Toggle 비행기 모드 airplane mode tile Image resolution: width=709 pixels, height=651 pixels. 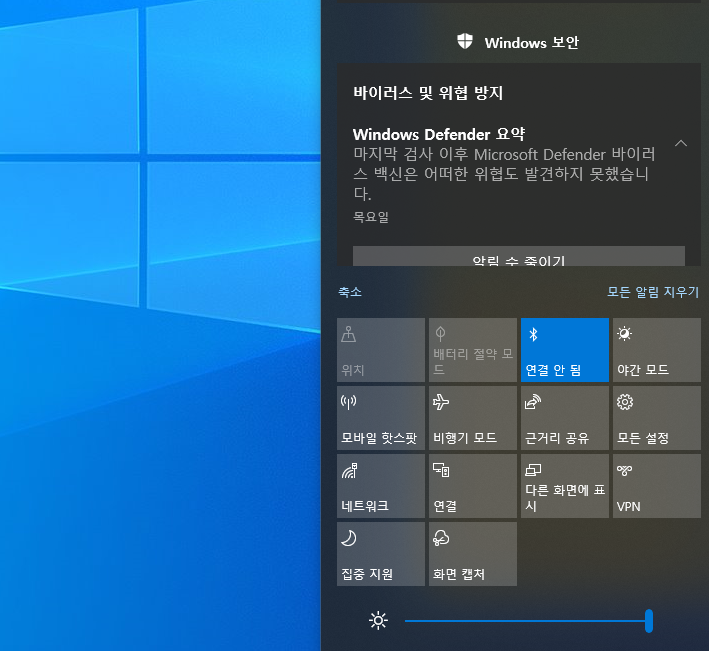473,418
